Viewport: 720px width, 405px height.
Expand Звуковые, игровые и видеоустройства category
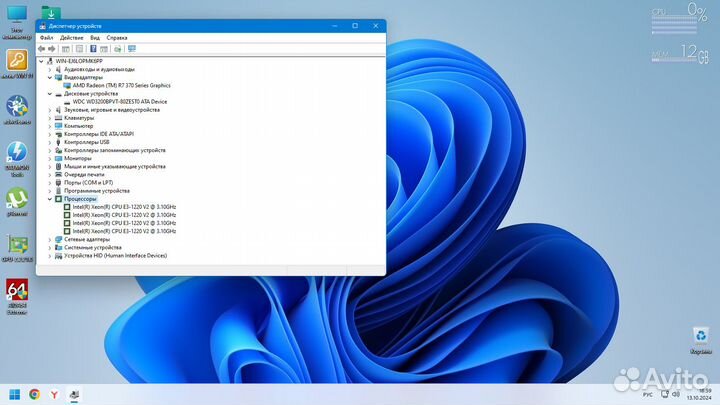pyautogui.click(x=50, y=110)
